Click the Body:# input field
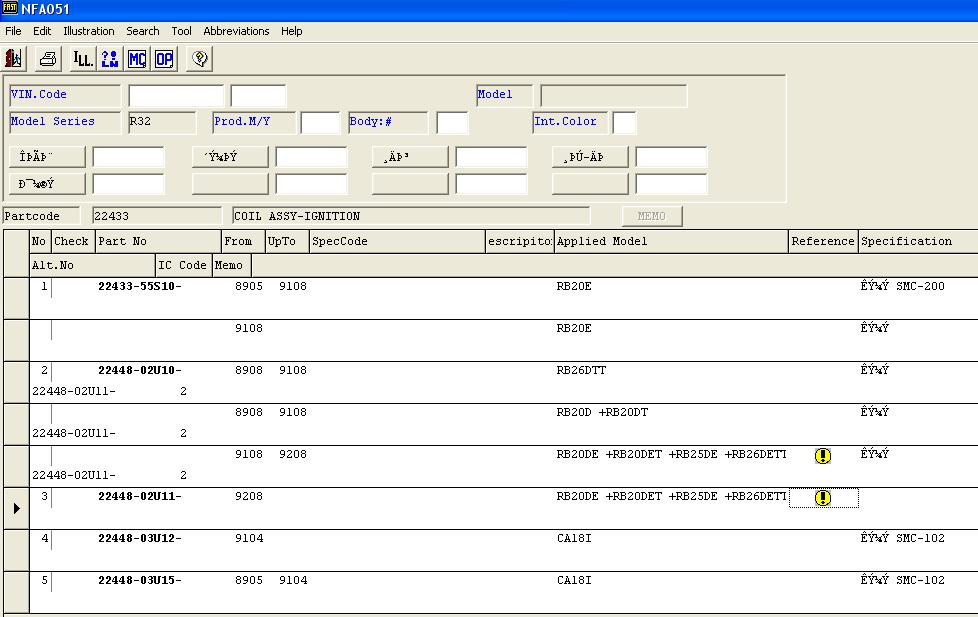Screen dimensions: 978x617 click(x=452, y=122)
